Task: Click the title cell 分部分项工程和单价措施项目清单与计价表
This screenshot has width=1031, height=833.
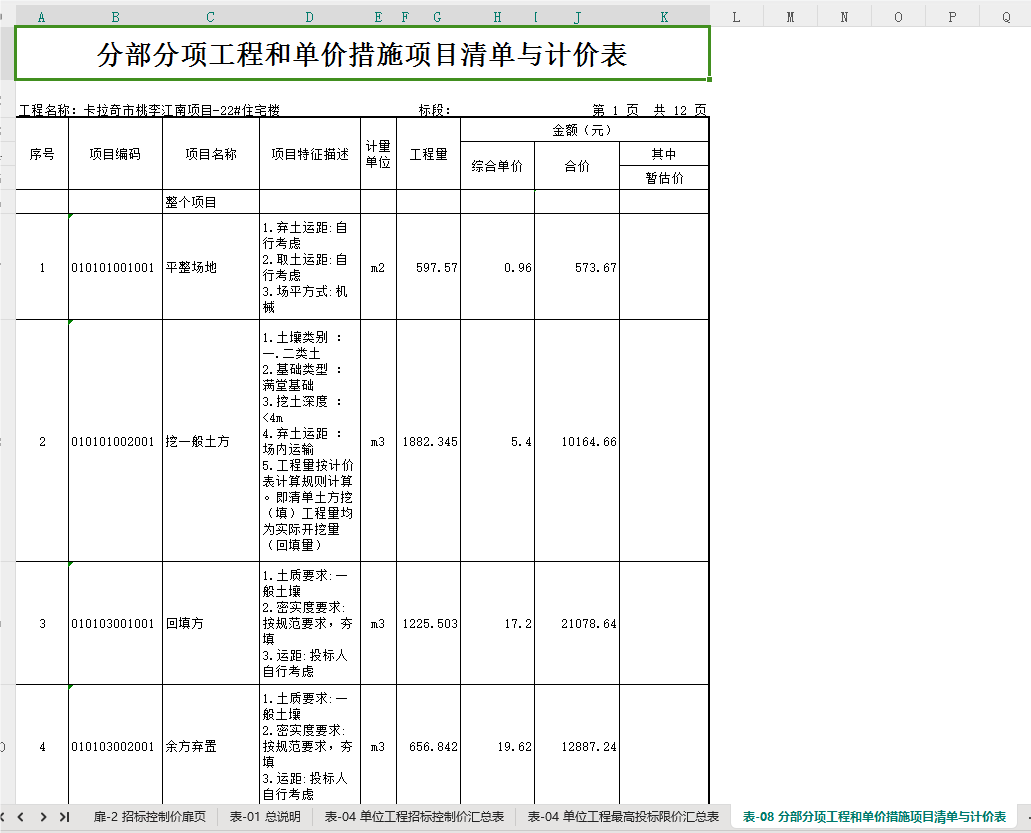Action: tap(362, 53)
